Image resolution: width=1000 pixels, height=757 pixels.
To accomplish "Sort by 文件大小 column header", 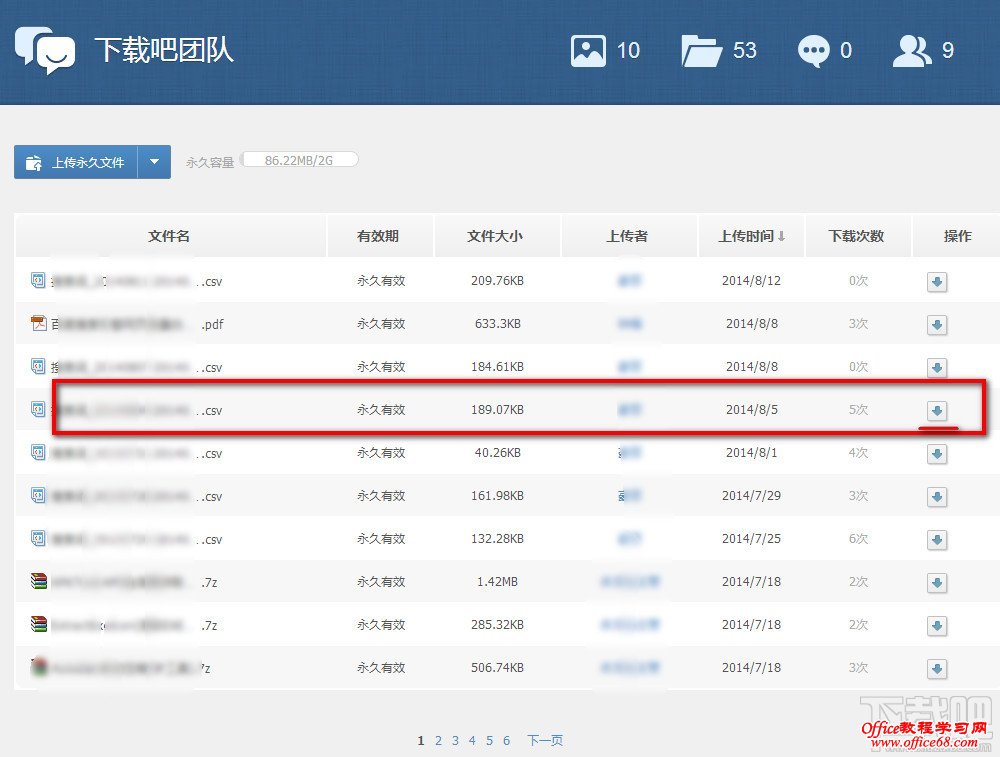I will click(495, 236).
